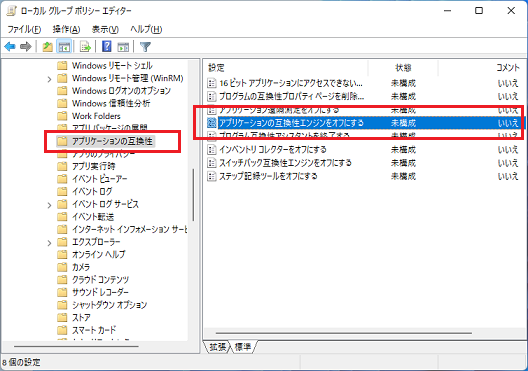Select オンライン ヘルプ folder

(x=98, y=254)
